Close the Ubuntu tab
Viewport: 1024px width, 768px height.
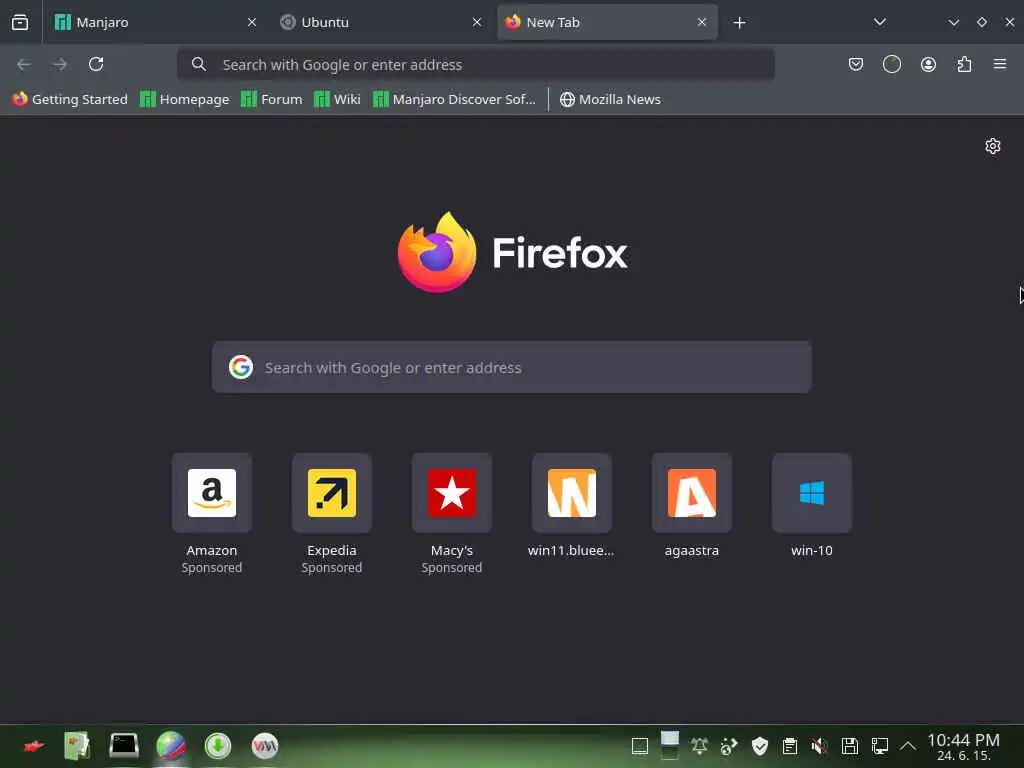[477, 22]
